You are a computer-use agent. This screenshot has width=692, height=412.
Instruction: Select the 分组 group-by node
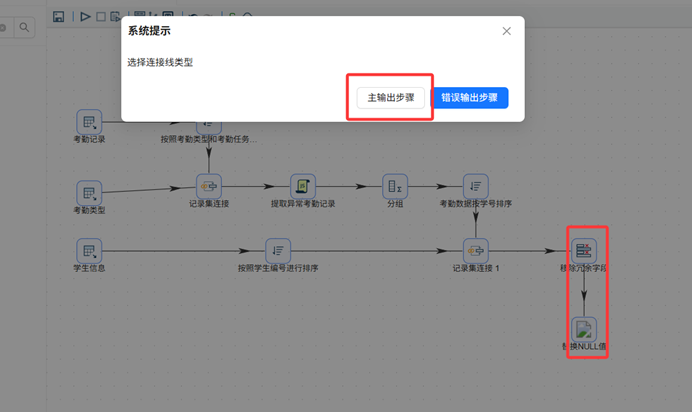395,187
